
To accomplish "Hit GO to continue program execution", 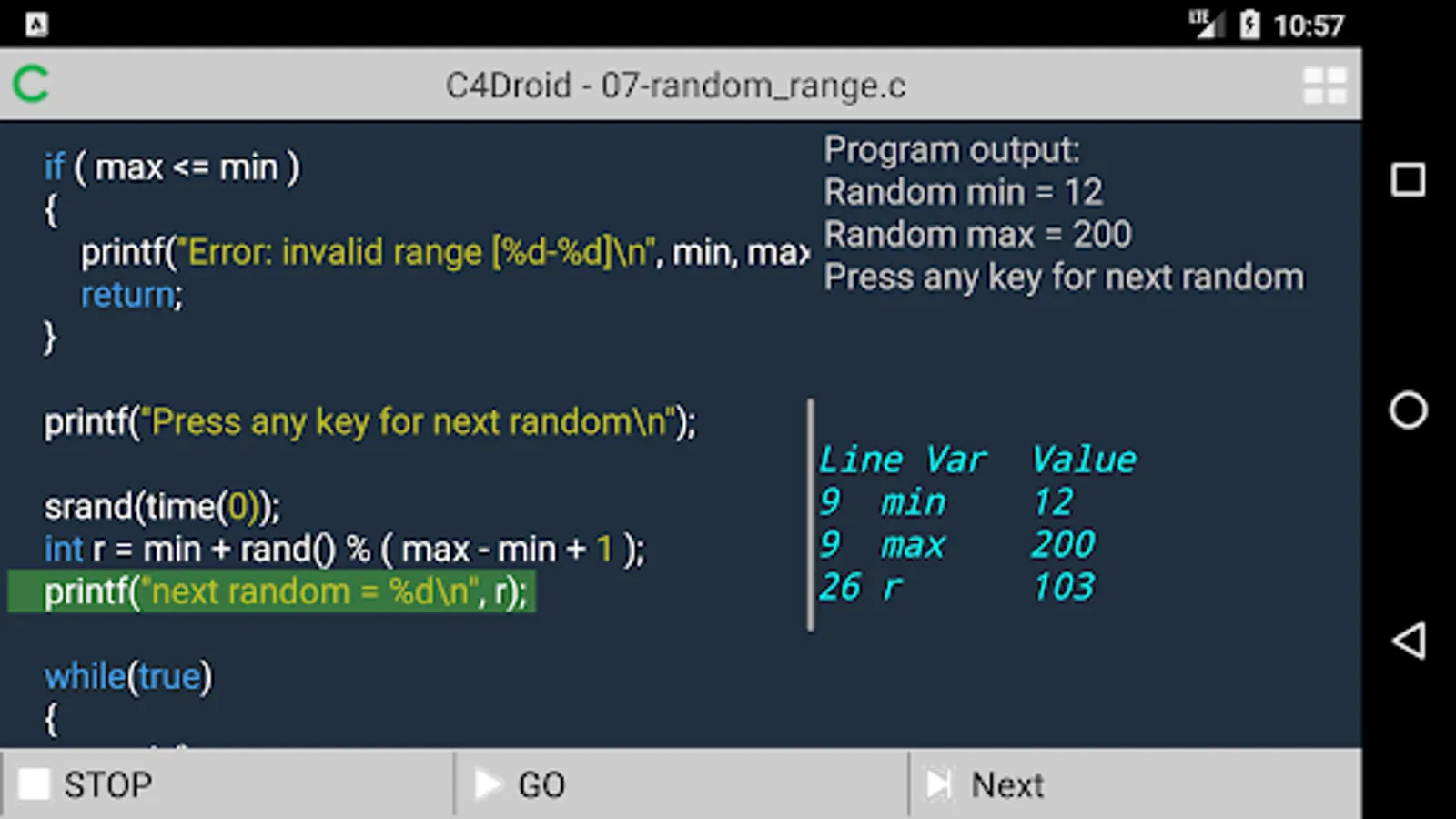I will 681,784.
